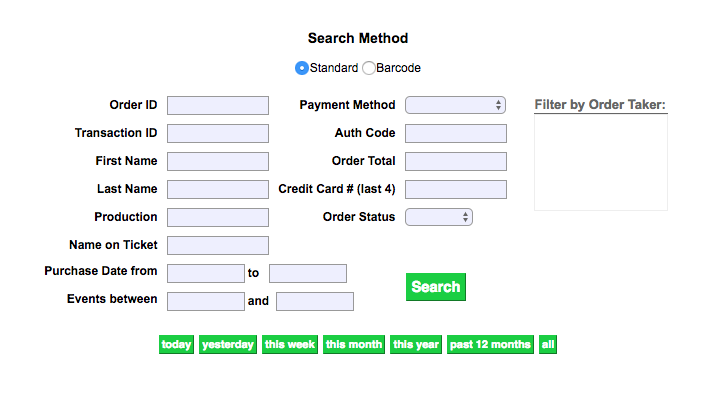Click the Last Name text box
727x404 pixels.
coord(218,189)
